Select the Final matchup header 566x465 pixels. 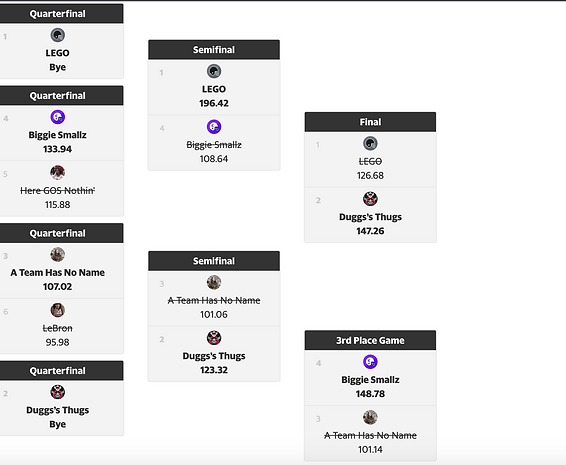(370, 122)
